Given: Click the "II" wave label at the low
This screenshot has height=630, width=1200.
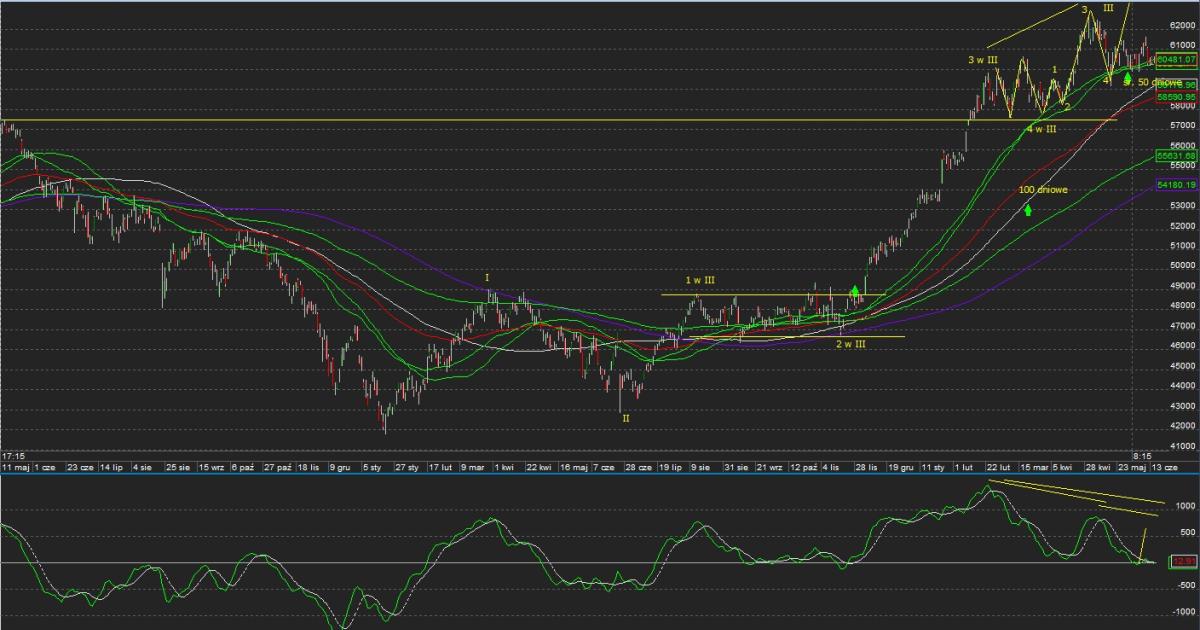Looking at the screenshot, I should (x=626, y=418).
